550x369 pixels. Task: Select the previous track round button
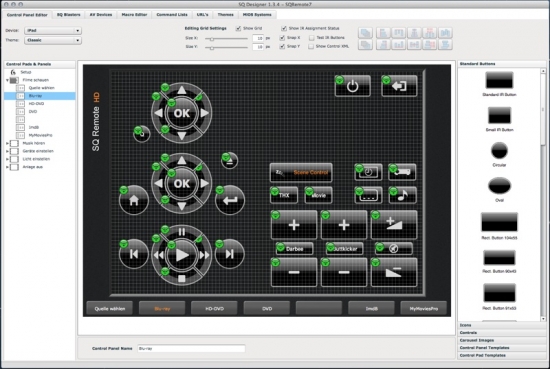pyautogui.click(x=134, y=254)
